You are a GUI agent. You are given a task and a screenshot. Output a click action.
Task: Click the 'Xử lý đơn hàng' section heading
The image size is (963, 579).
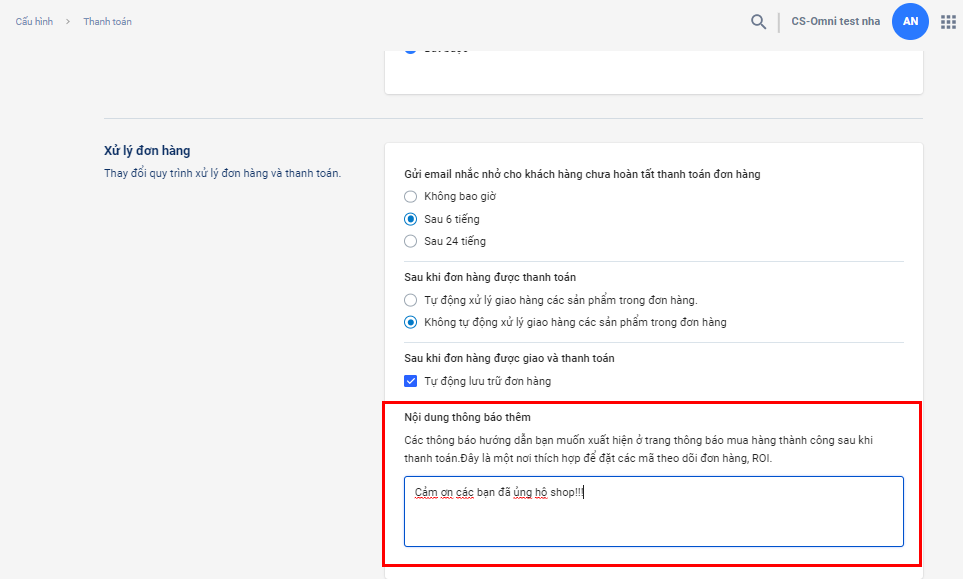[x=147, y=151]
